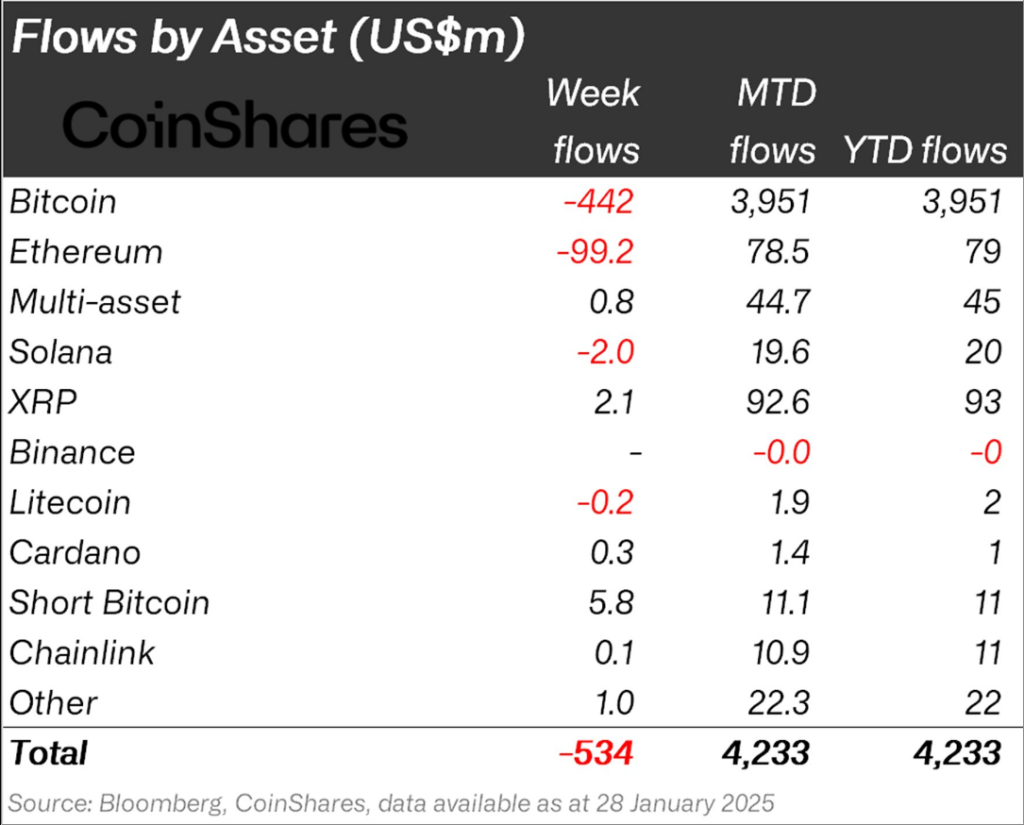Select the Cardano row label
Viewport: 1024px width, 825px height.
(x=75, y=552)
